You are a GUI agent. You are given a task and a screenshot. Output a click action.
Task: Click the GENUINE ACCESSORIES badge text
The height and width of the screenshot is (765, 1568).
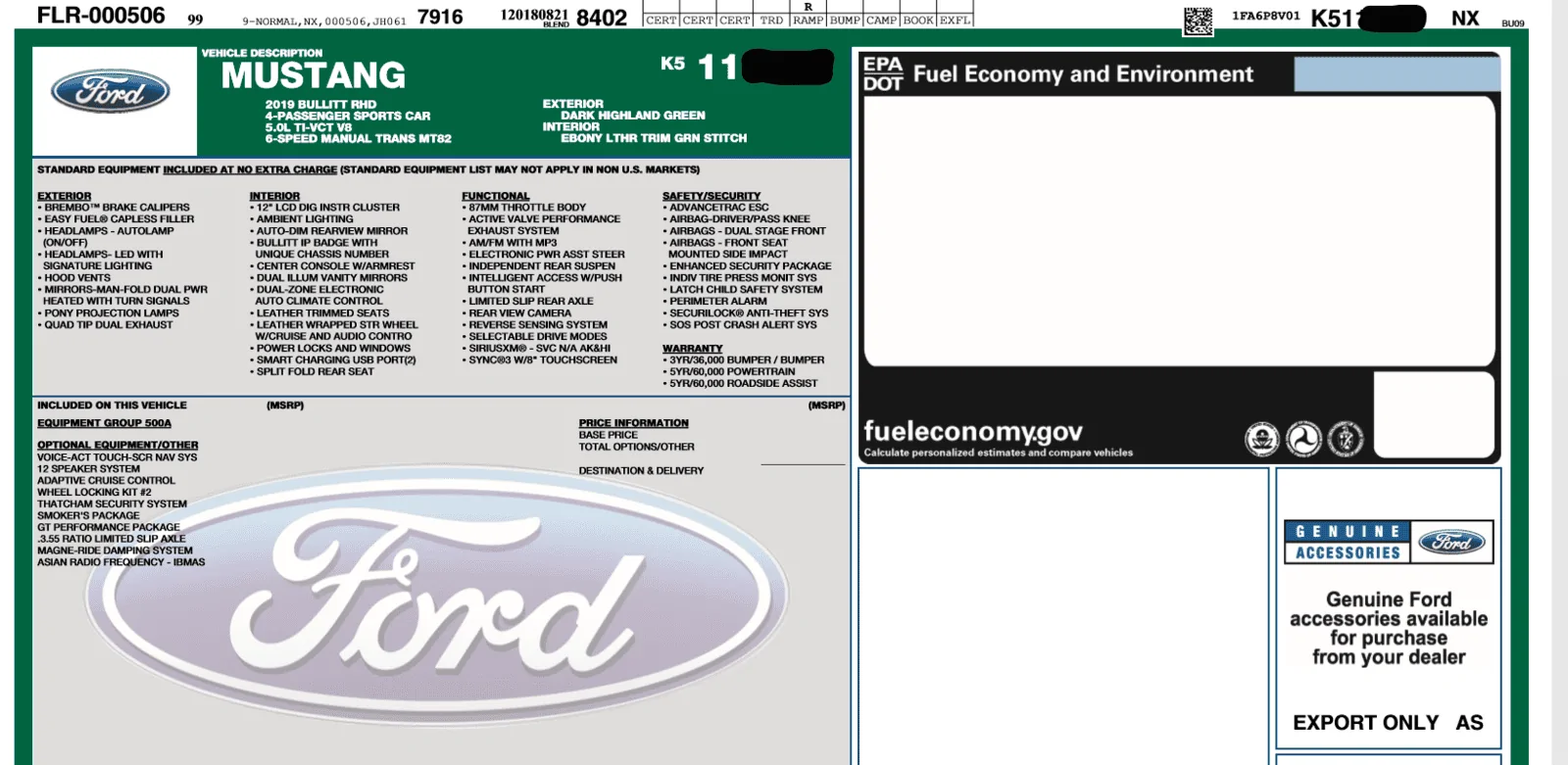[x=1347, y=542]
